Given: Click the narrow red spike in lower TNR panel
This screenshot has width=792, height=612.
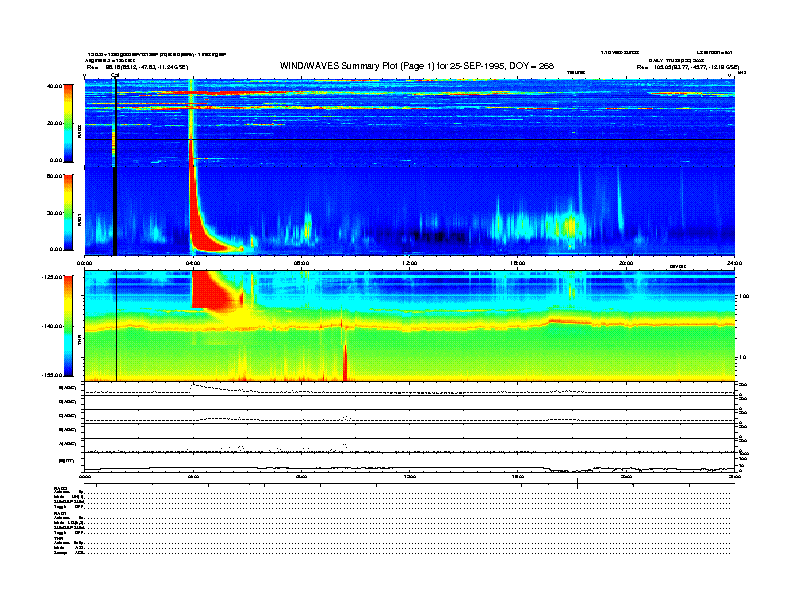Looking at the screenshot, I should pos(345,362).
